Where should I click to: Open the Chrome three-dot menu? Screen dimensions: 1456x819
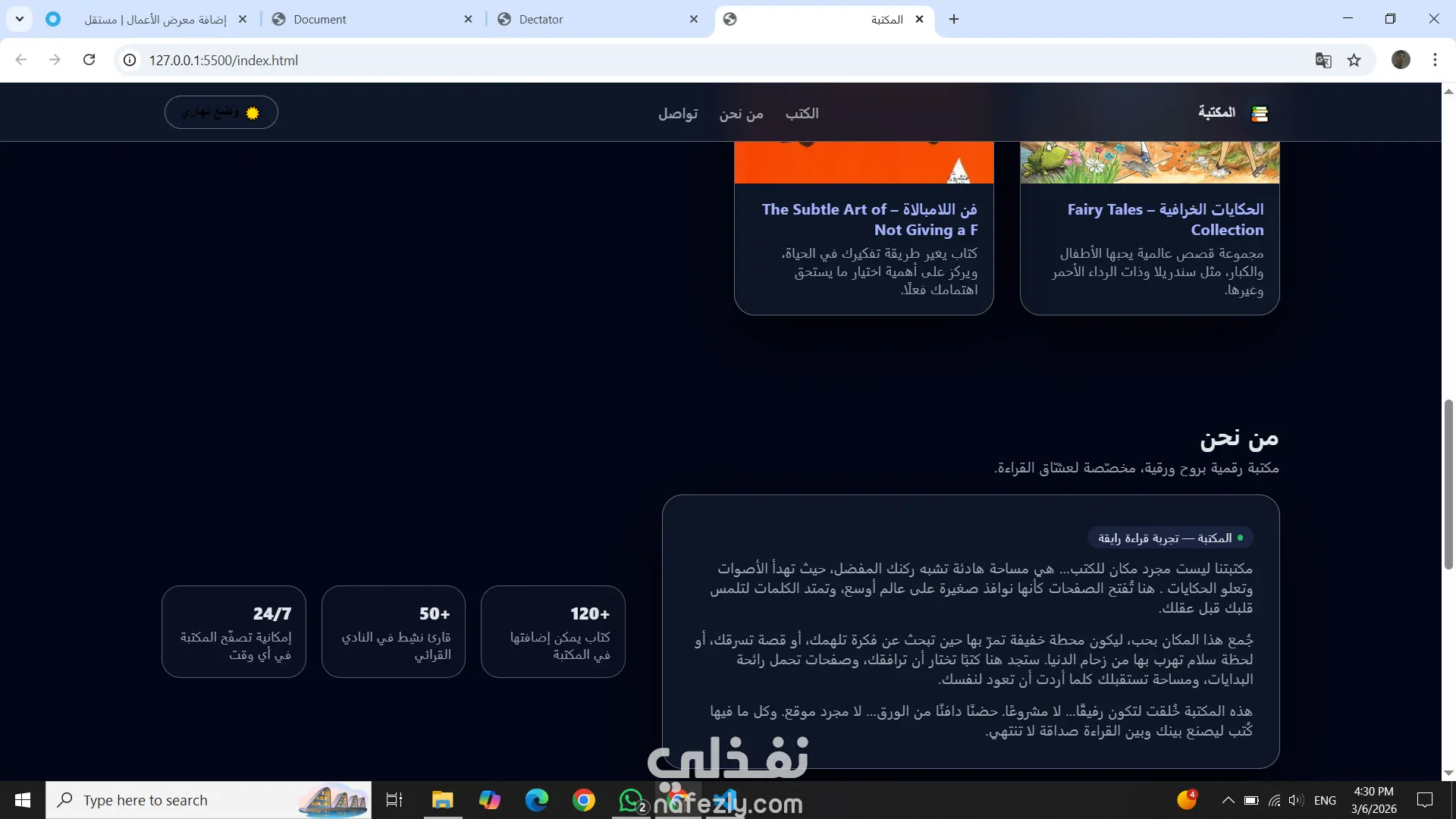pyautogui.click(x=1435, y=60)
